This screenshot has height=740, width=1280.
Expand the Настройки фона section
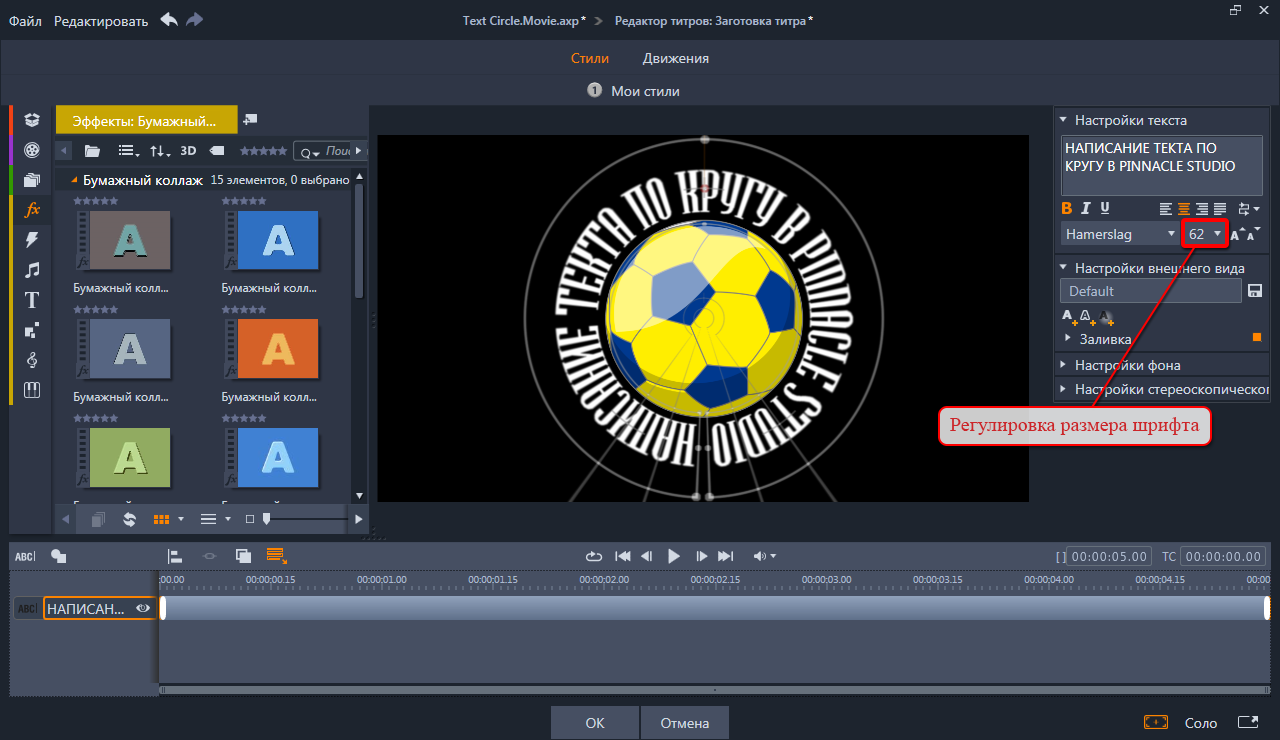(x=1064, y=365)
